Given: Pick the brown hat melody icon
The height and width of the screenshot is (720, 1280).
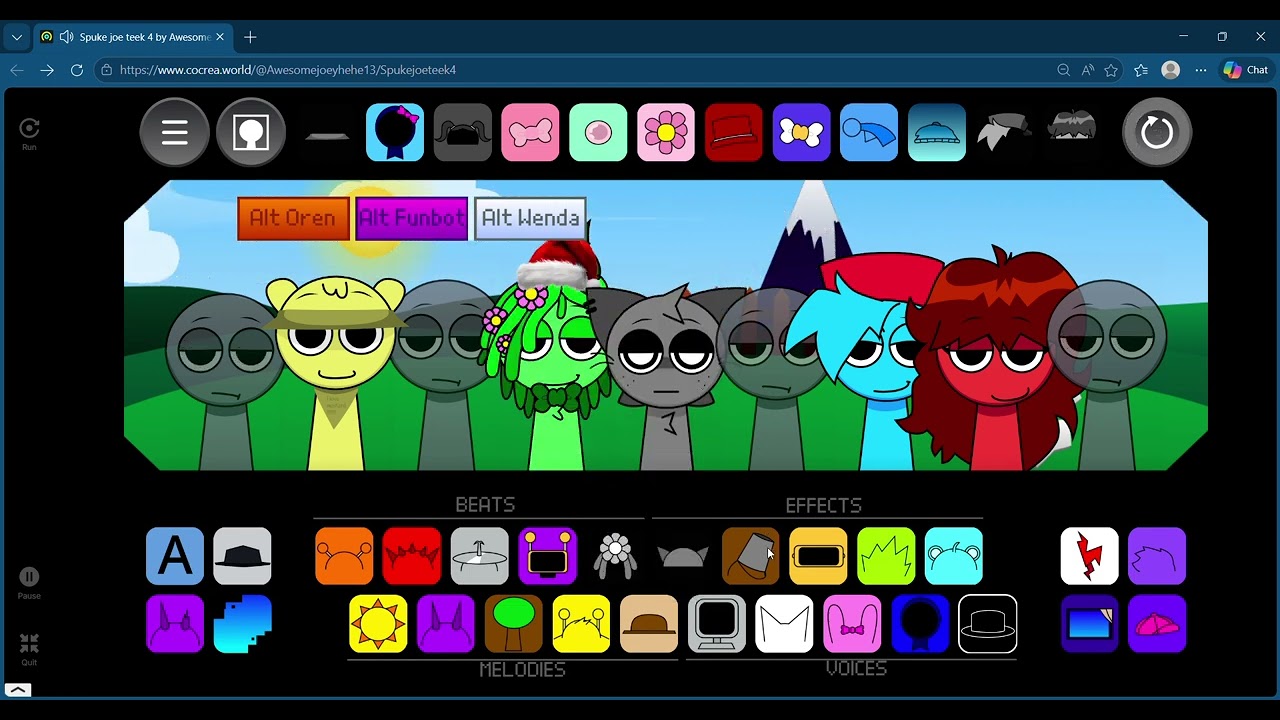Looking at the screenshot, I should pos(649,624).
